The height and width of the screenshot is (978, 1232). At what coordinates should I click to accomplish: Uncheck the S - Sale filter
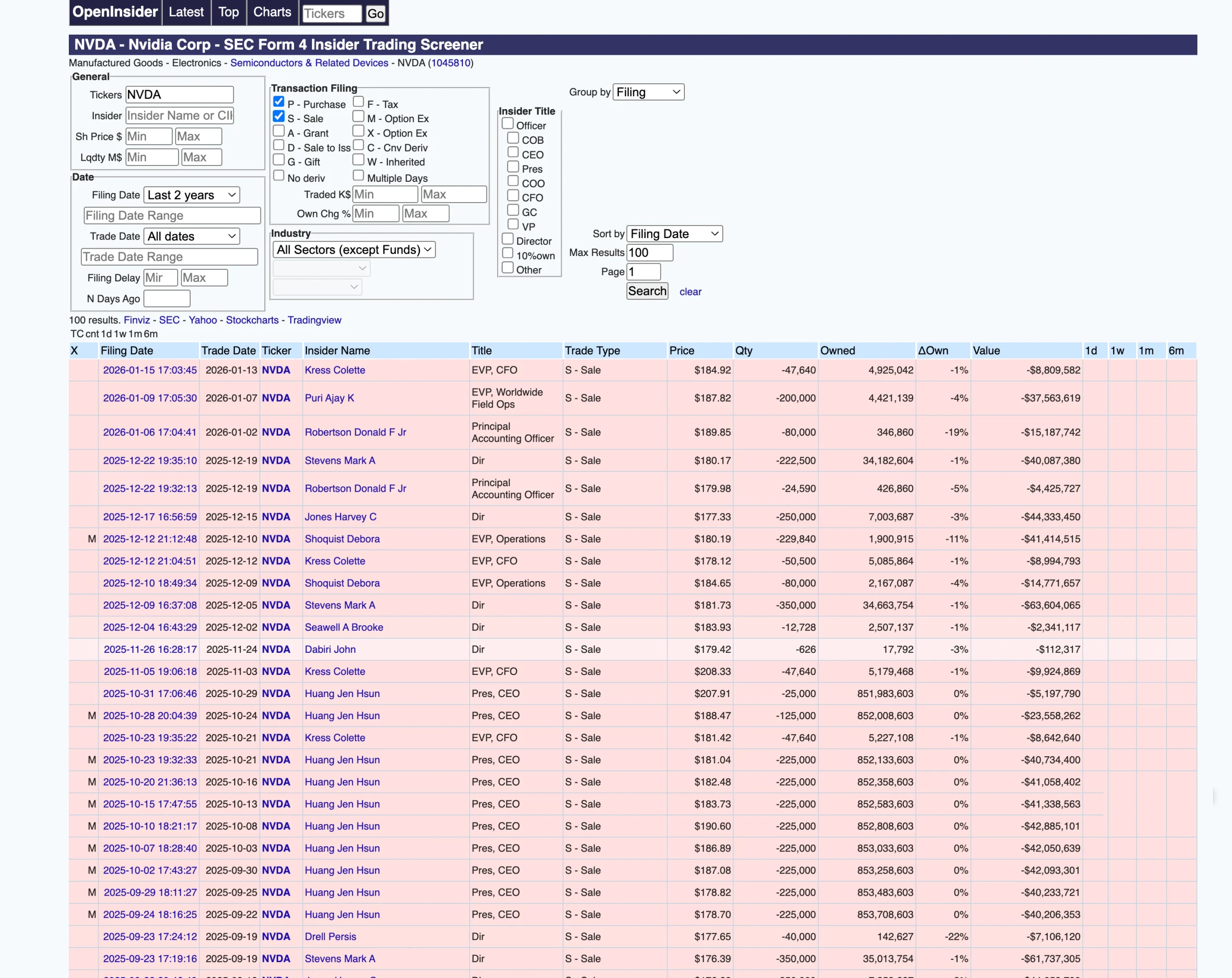point(279,116)
